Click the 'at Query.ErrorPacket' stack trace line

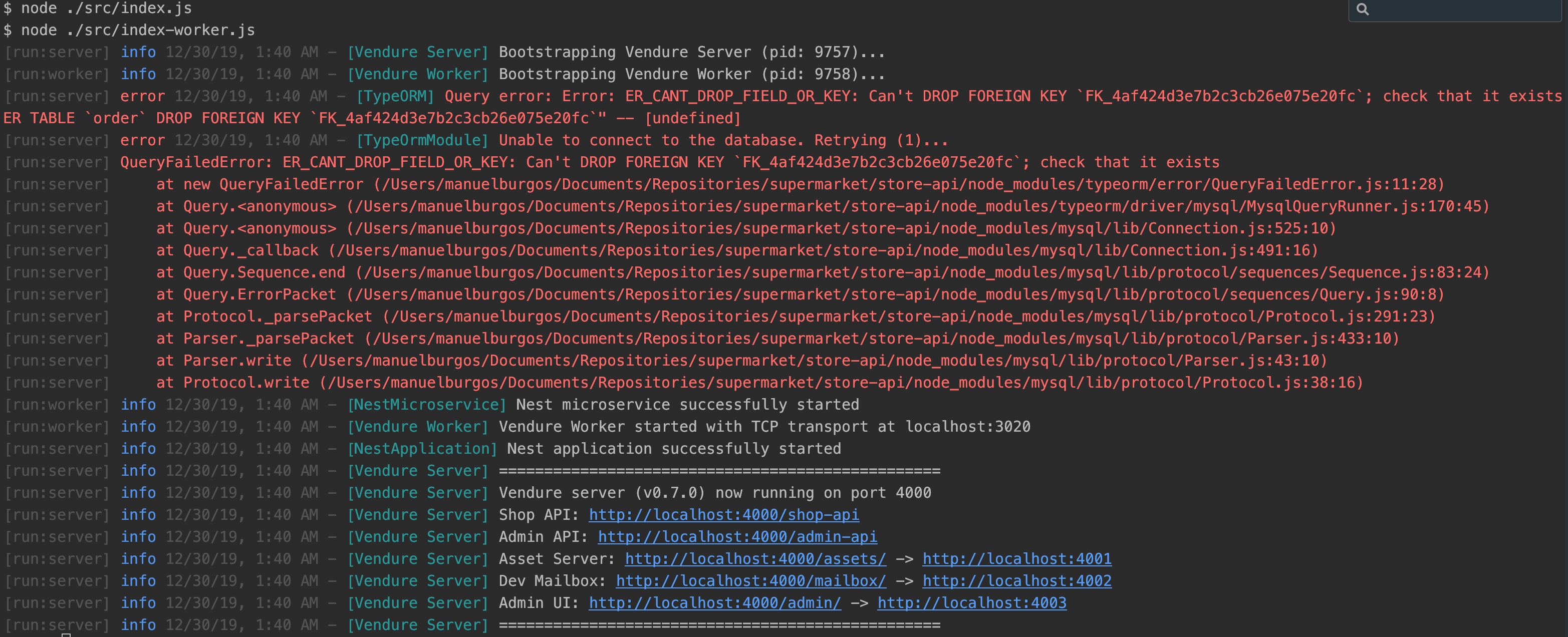tap(800, 294)
